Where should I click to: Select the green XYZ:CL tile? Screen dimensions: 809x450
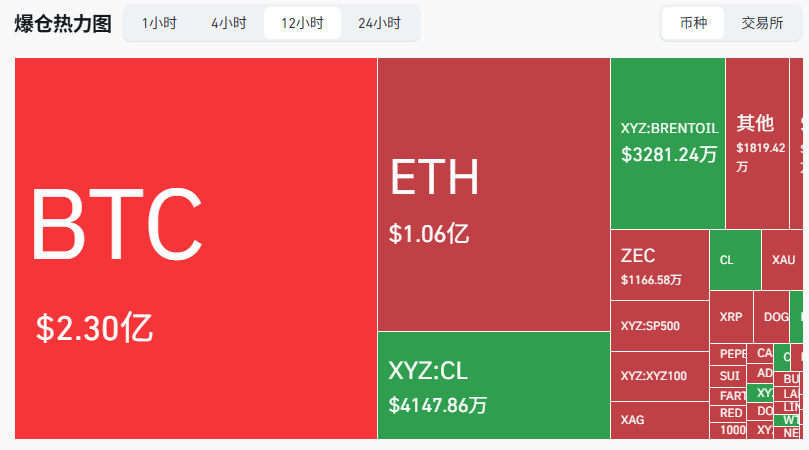493,385
